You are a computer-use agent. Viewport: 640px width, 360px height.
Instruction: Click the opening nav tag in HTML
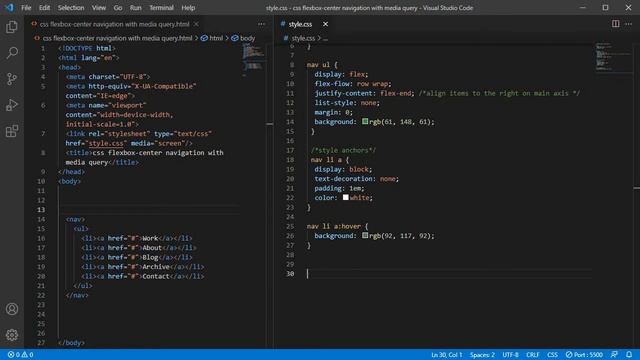[x=75, y=220]
